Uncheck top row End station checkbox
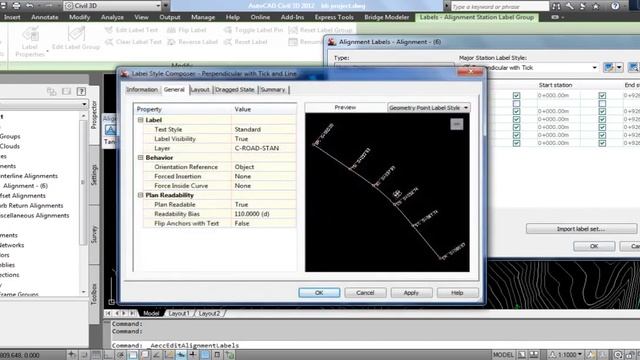Viewport: 640px width, 360px height. (602, 96)
